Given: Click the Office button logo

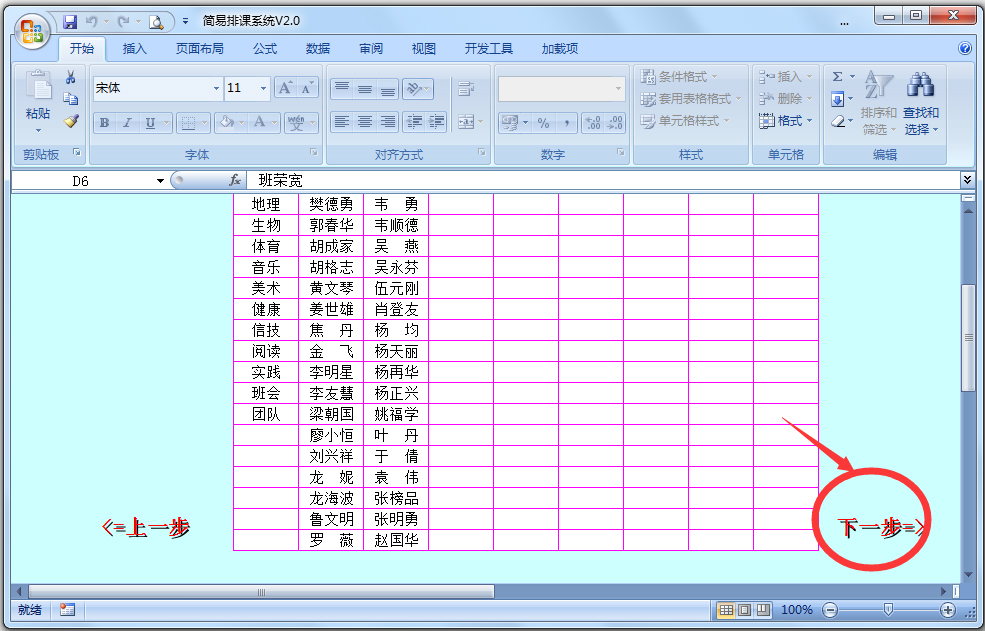Looking at the screenshot, I should click(32, 31).
